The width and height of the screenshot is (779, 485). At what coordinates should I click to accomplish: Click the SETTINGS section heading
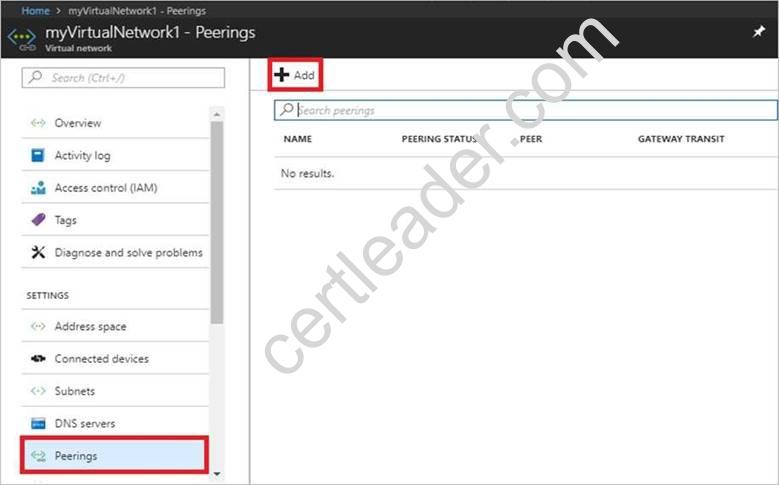pyautogui.click(x=48, y=295)
